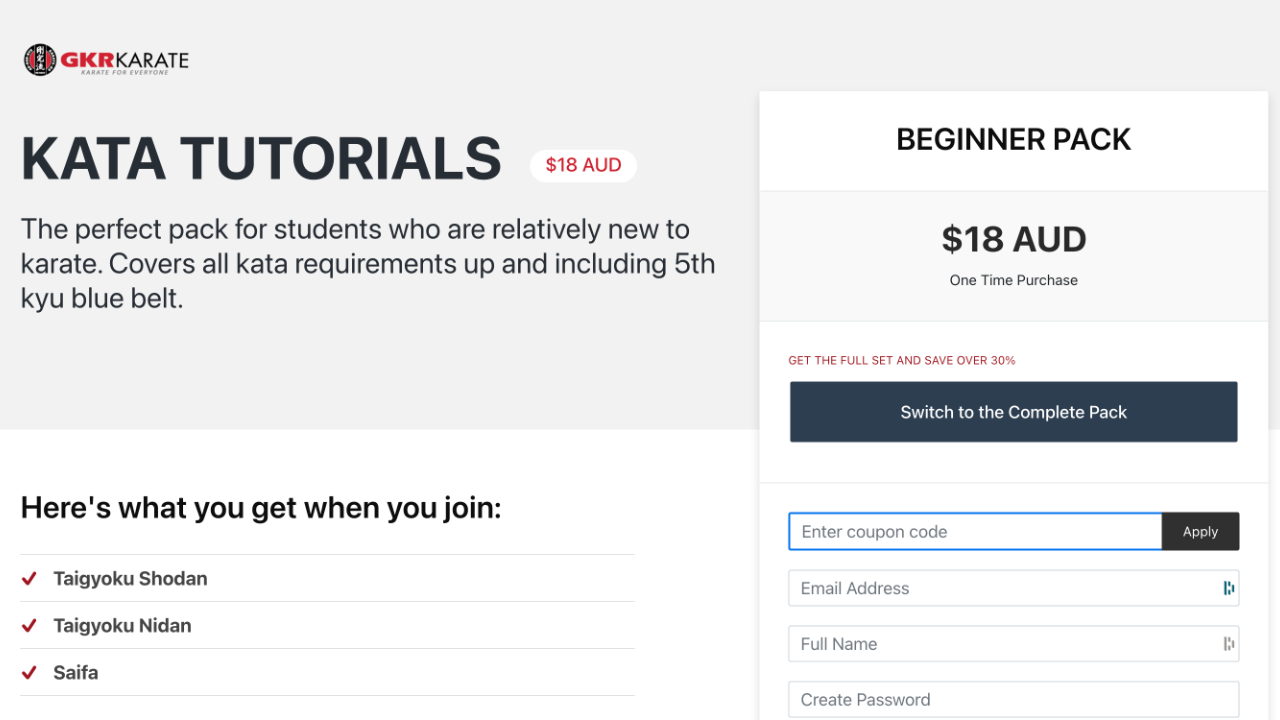Image resolution: width=1280 pixels, height=720 pixels.
Task: Click the red full set savings notice
Action: (x=902, y=360)
